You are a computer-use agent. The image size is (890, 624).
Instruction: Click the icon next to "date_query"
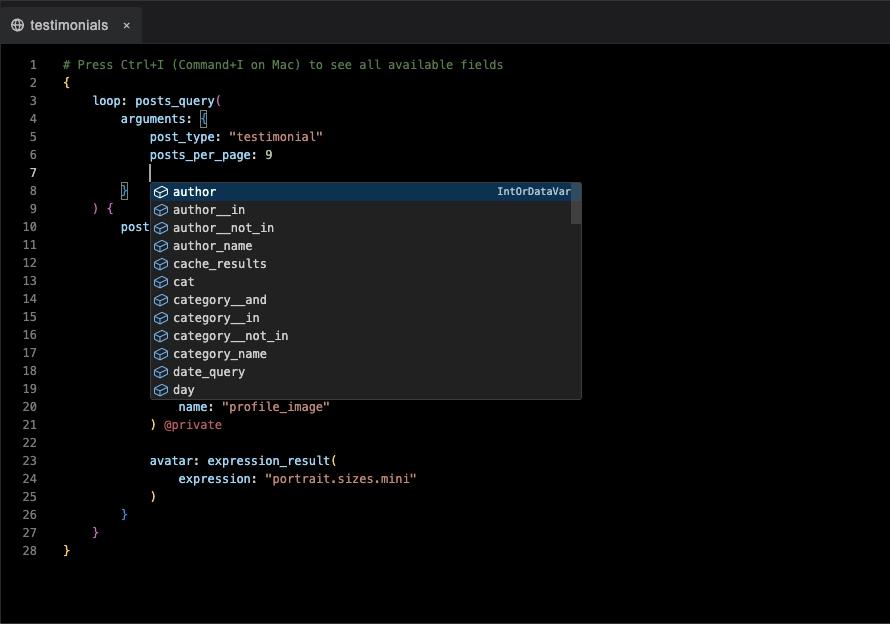pyautogui.click(x=161, y=372)
